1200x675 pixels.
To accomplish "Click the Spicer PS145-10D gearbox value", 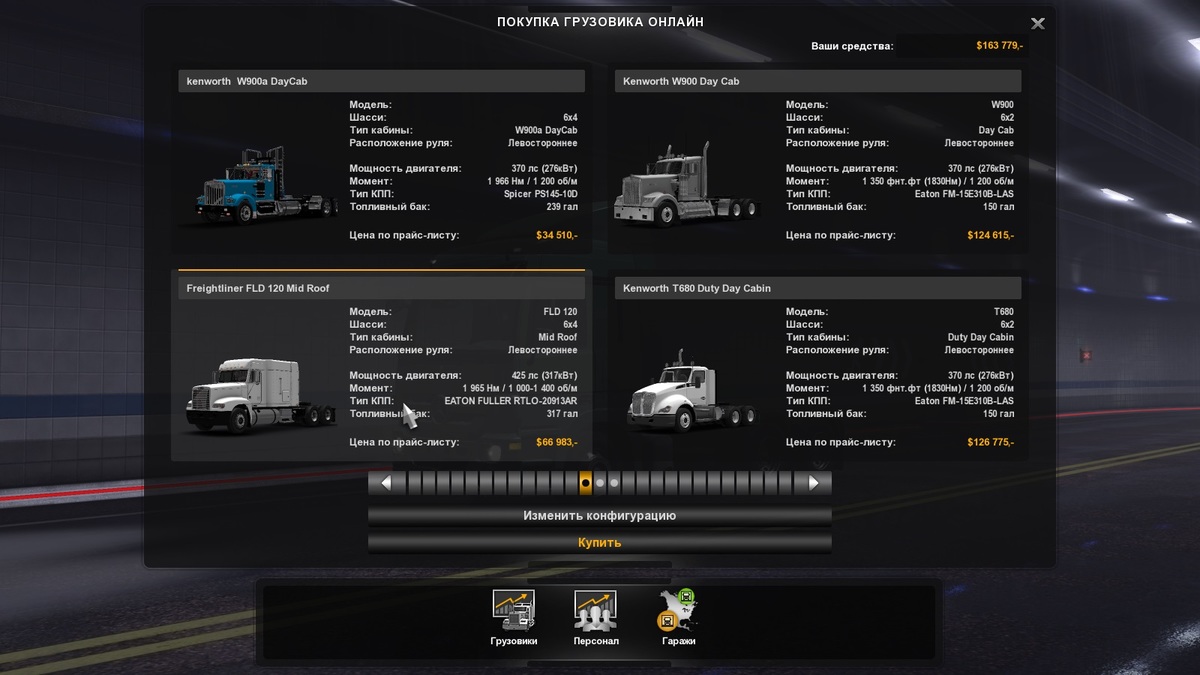I will (541, 194).
